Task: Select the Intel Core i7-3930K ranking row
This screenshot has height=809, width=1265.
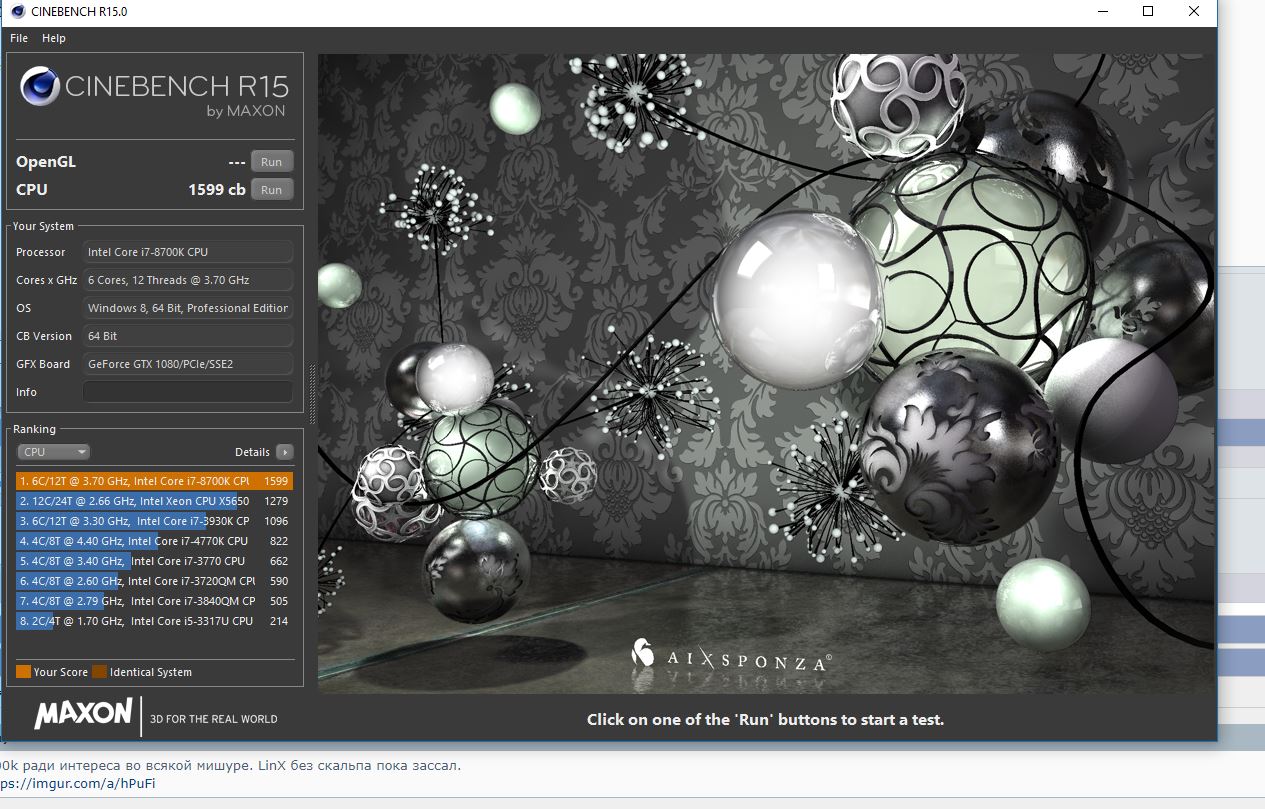Action: pos(155,521)
